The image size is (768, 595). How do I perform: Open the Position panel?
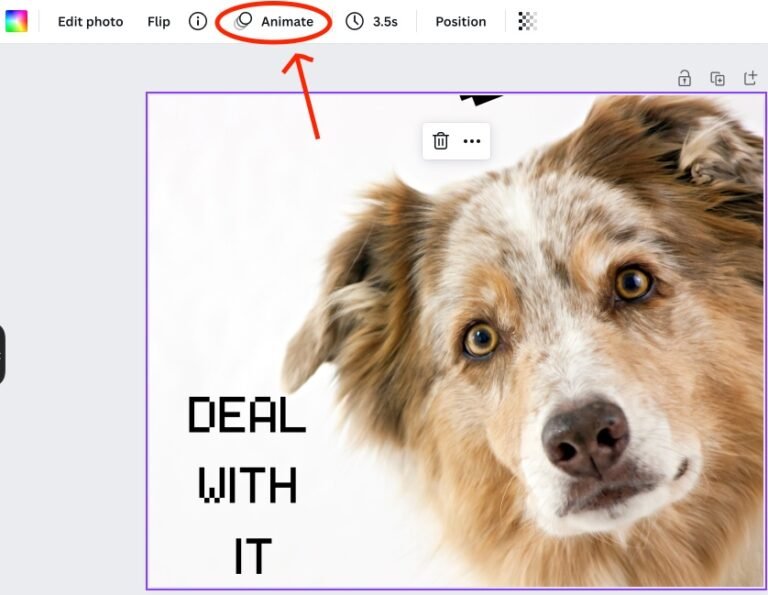click(460, 22)
